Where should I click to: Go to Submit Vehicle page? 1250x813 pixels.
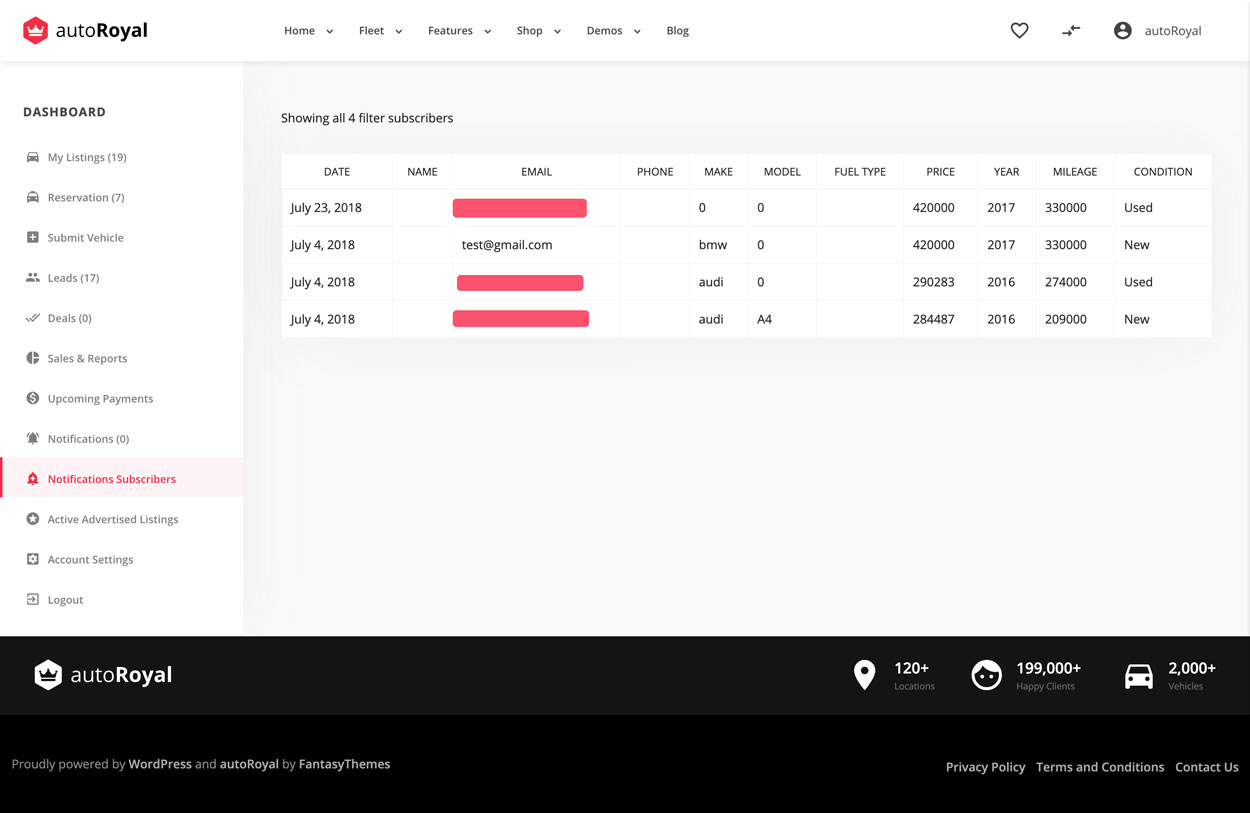click(86, 237)
